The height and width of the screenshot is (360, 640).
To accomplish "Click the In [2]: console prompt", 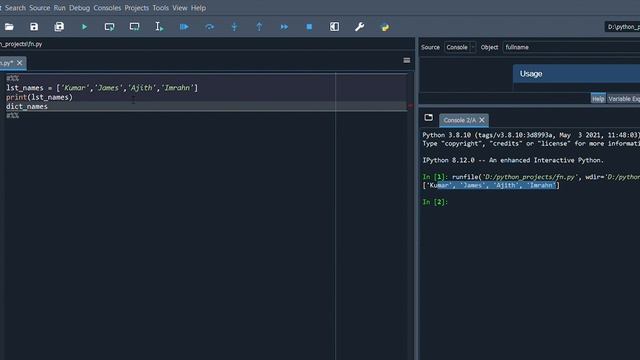I will tap(435, 202).
